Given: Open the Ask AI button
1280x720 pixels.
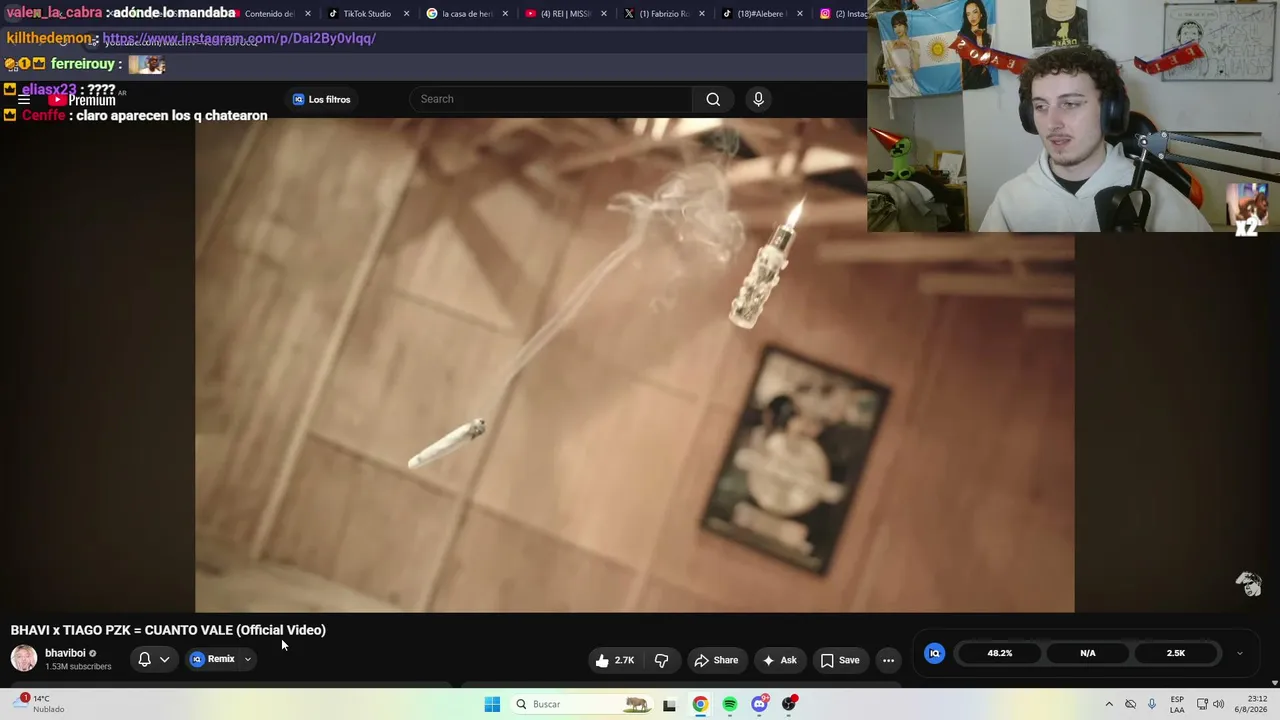Looking at the screenshot, I should pos(779,660).
